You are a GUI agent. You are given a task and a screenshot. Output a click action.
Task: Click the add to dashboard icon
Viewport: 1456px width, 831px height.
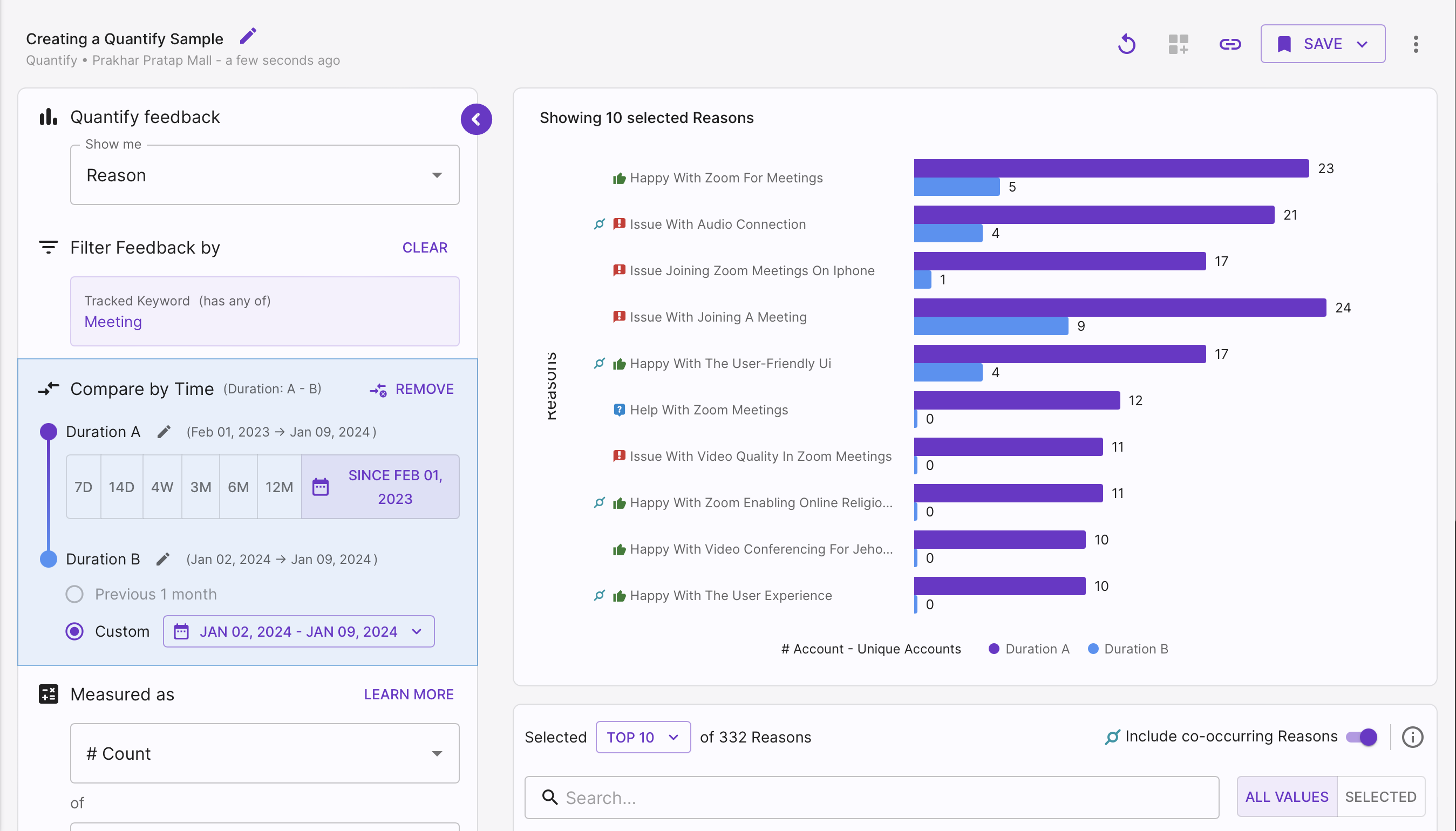pos(1178,44)
